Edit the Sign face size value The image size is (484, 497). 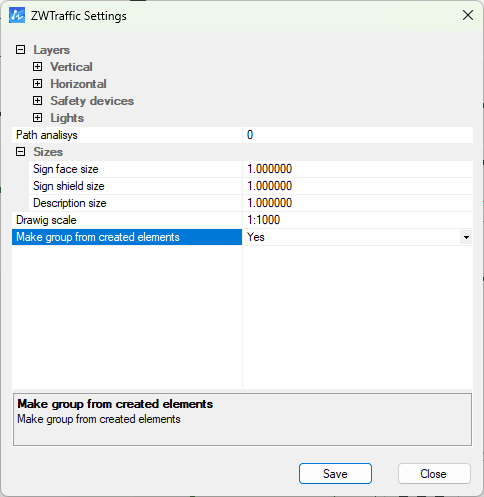pos(358,169)
